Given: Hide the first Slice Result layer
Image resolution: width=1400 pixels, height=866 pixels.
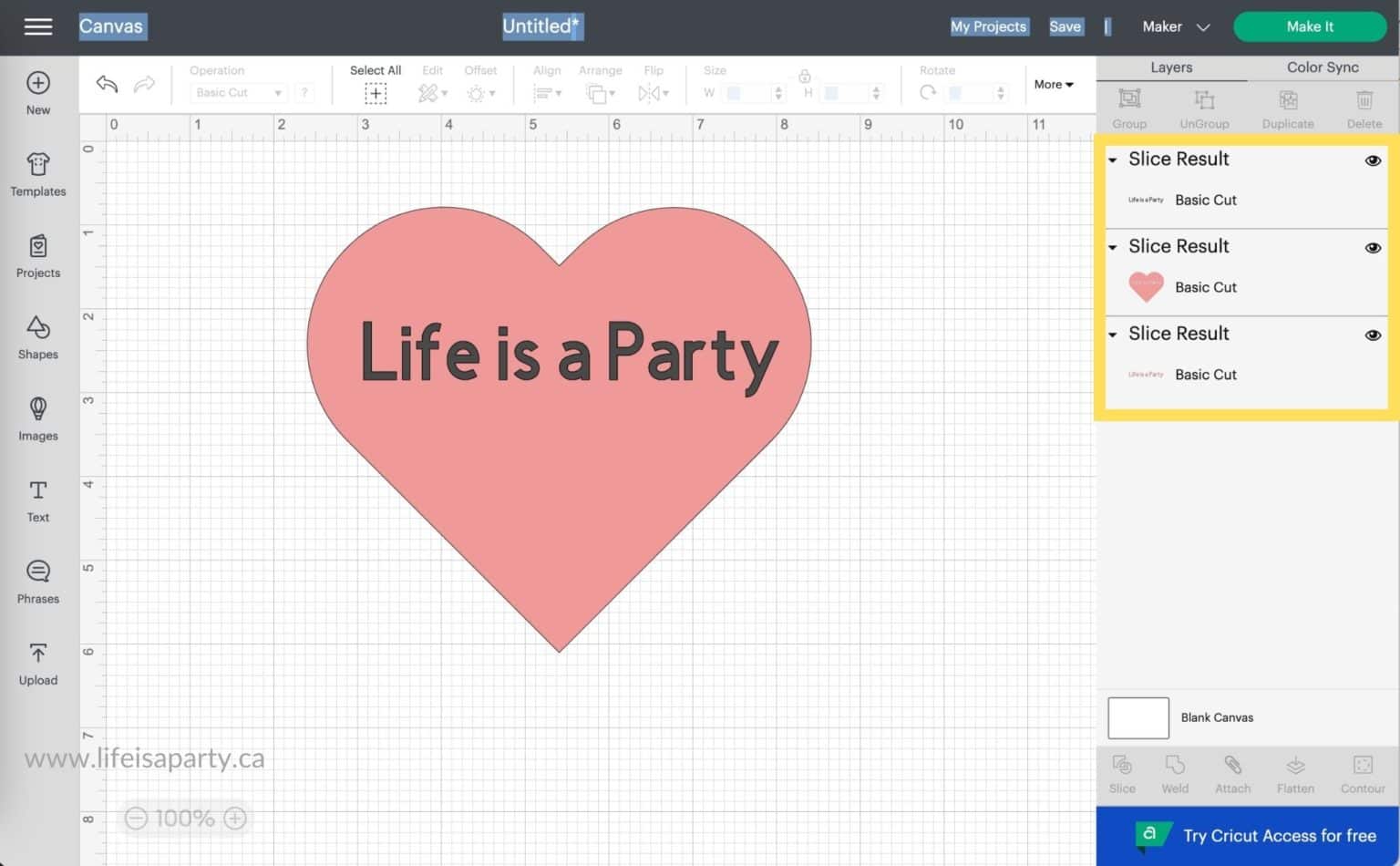Looking at the screenshot, I should coord(1372,160).
